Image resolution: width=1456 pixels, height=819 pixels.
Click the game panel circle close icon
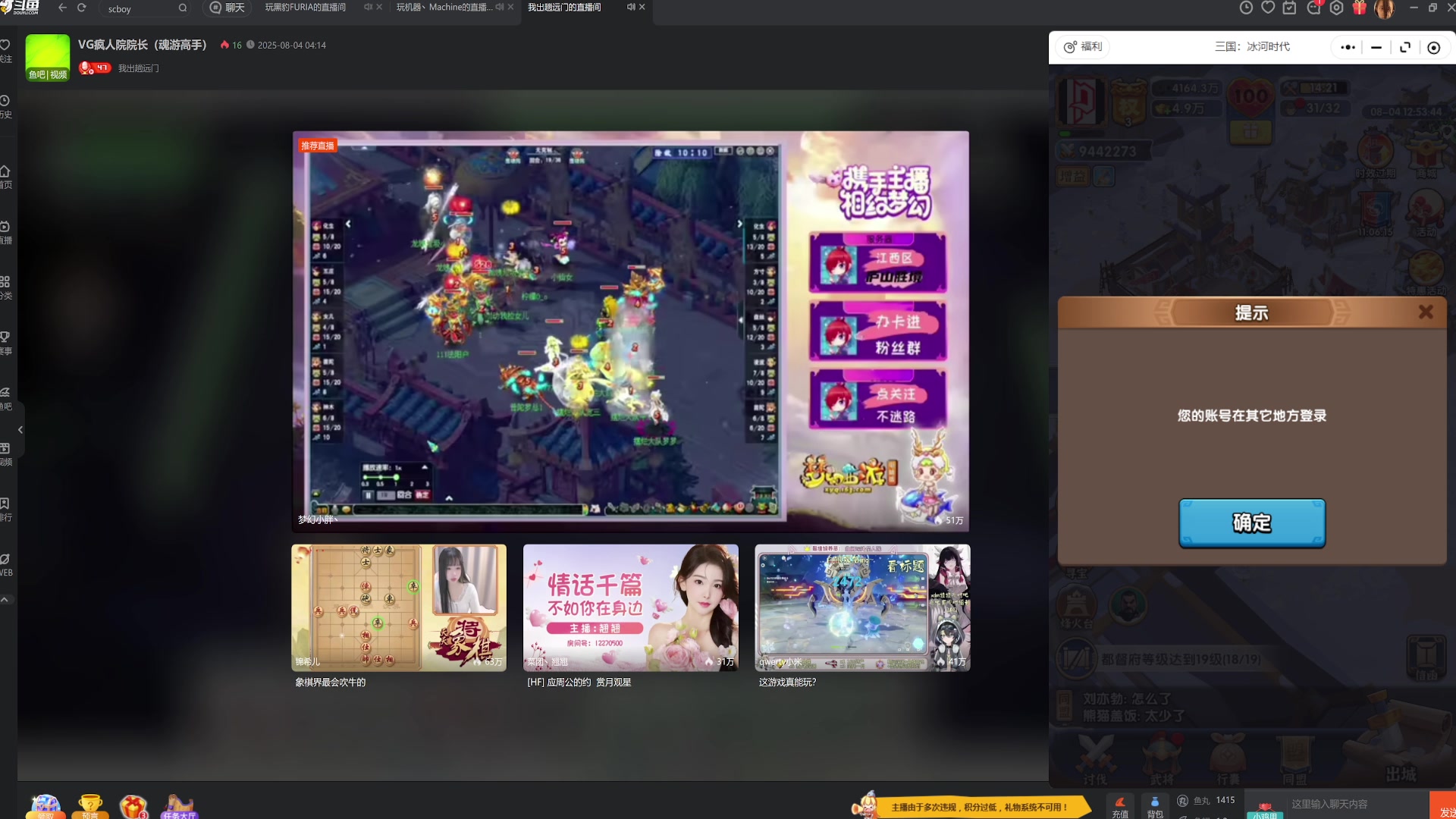click(x=1433, y=47)
